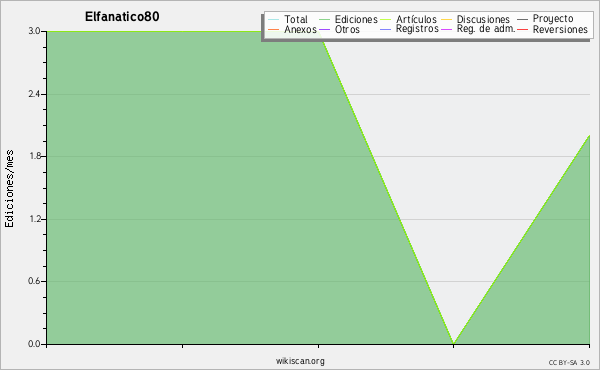600x370 pixels.
Task: Click the Reg. de adm. legend label
Action: [485, 29]
